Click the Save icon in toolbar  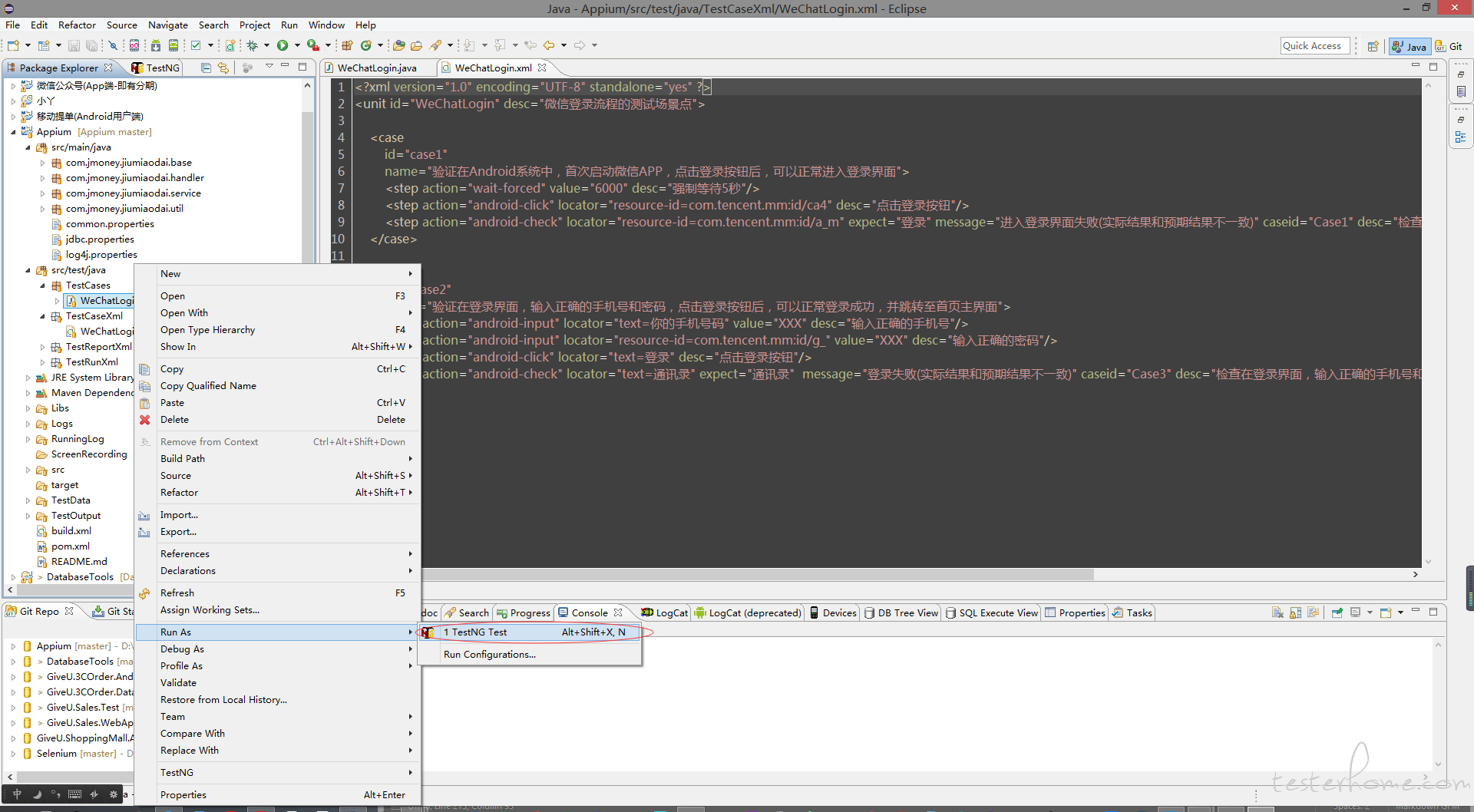(x=74, y=45)
